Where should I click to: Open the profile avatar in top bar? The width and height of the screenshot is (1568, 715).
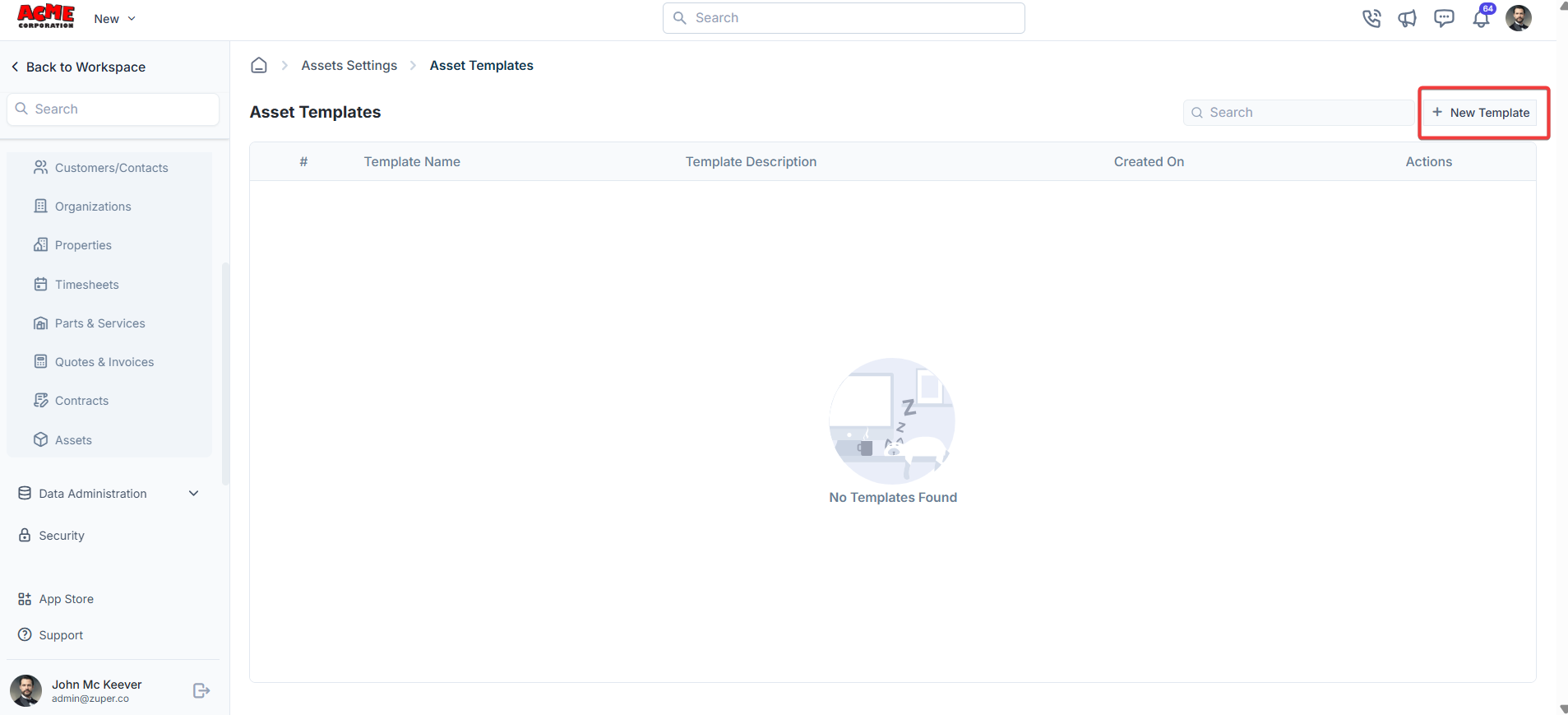(1518, 18)
